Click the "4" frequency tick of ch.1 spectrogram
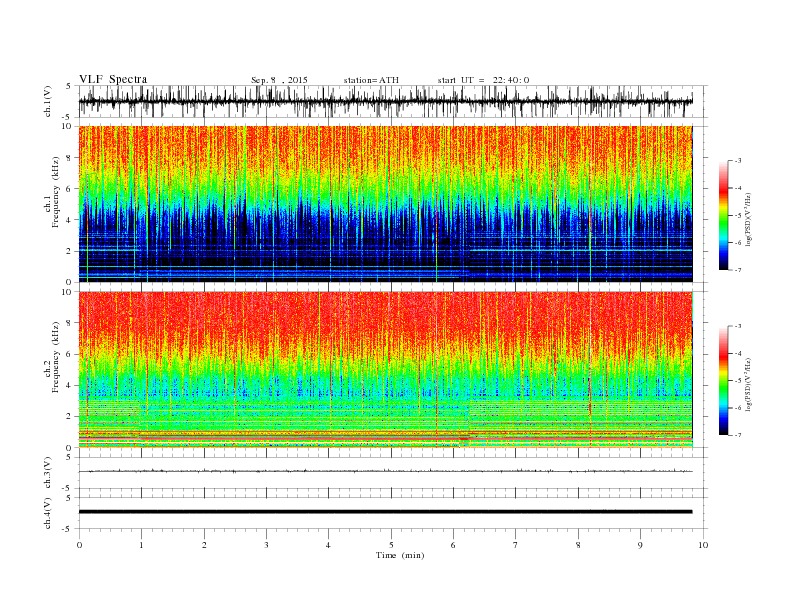The width and height of the screenshot is (792, 612). coord(70,220)
